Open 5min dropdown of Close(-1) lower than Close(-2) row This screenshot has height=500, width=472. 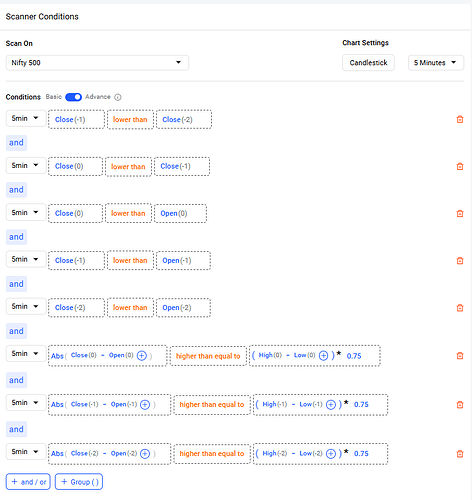tap(26, 118)
